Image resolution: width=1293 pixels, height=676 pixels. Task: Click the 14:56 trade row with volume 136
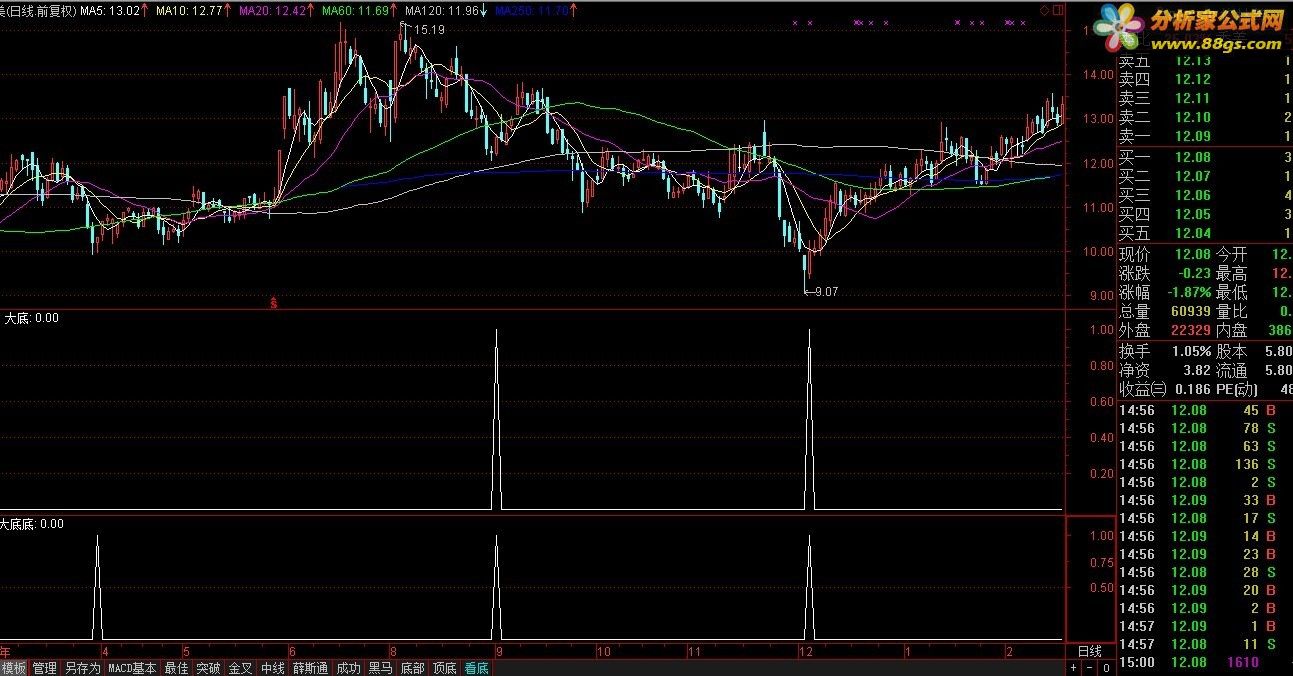point(1204,464)
